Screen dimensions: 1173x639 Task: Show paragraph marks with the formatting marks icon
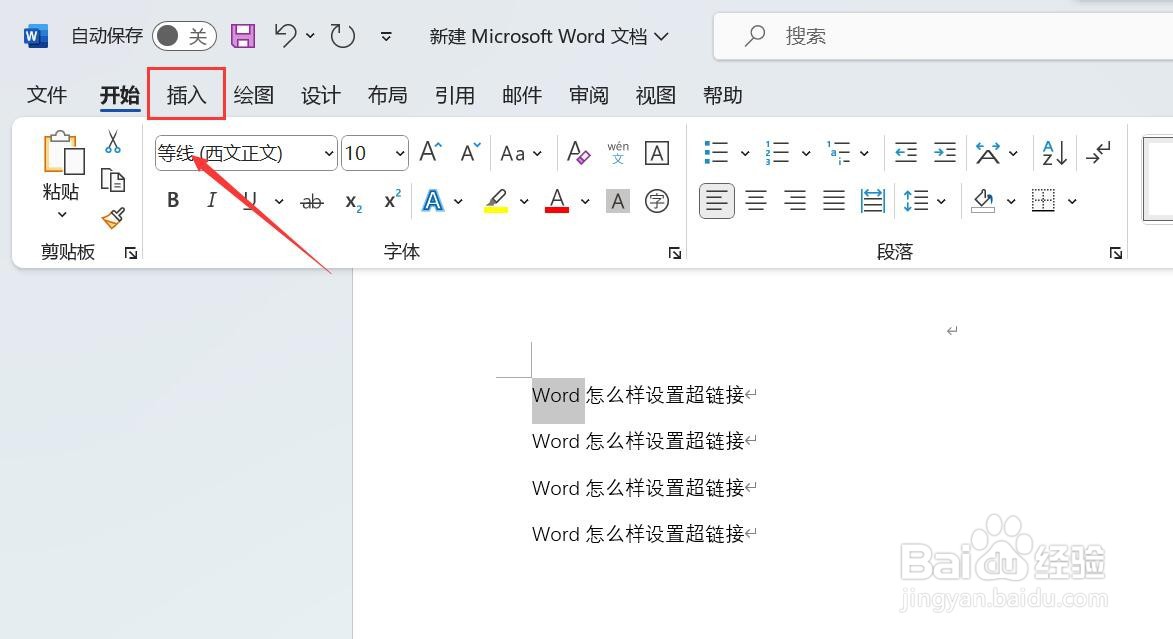coord(1098,152)
